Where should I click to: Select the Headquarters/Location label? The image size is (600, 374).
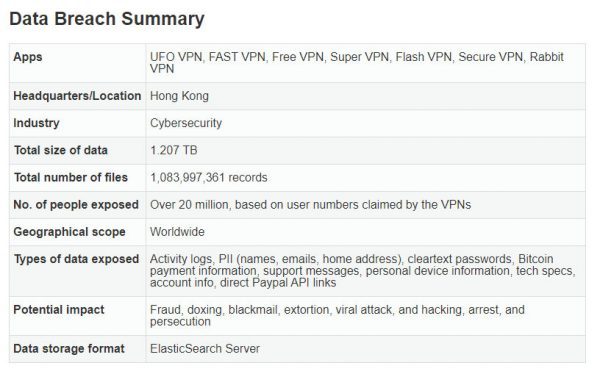[77, 96]
